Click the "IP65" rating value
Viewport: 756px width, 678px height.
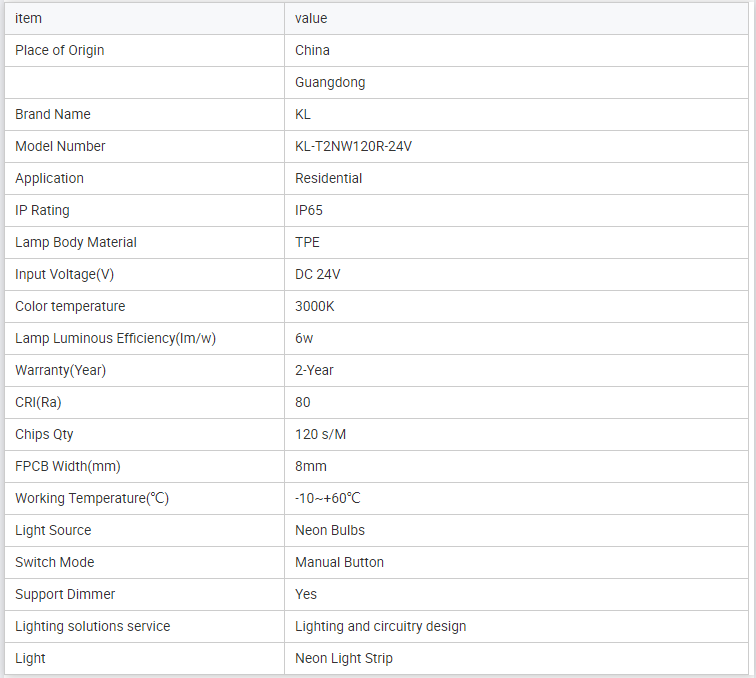(x=309, y=210)
